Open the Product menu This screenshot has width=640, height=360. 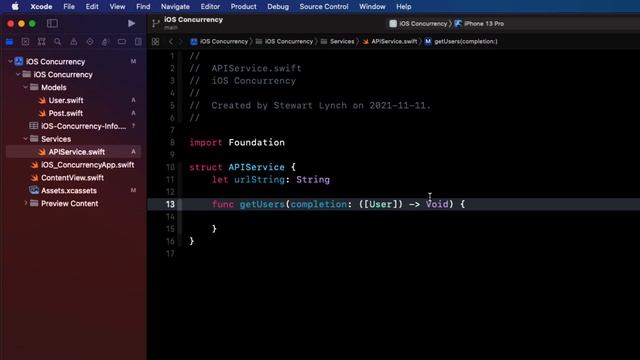click(x=243, y=7)
